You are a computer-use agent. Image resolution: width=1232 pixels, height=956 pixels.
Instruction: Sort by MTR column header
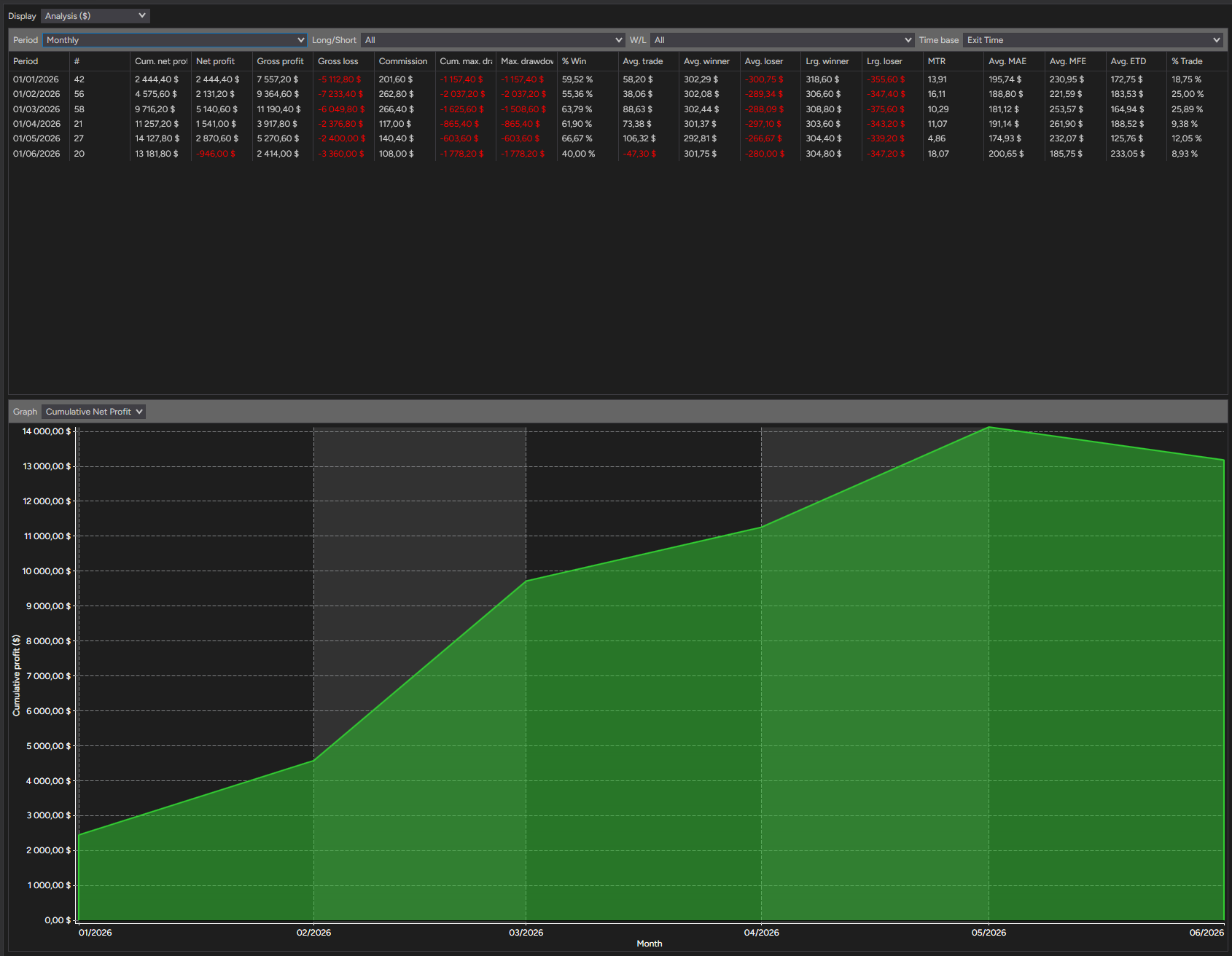954,61
